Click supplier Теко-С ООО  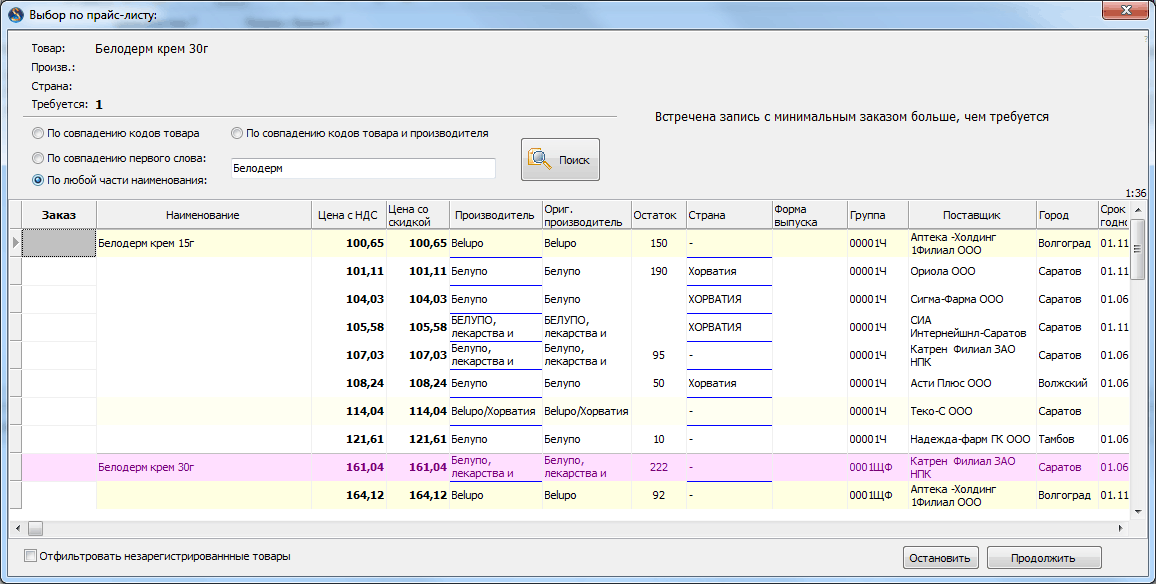[941, 411]
